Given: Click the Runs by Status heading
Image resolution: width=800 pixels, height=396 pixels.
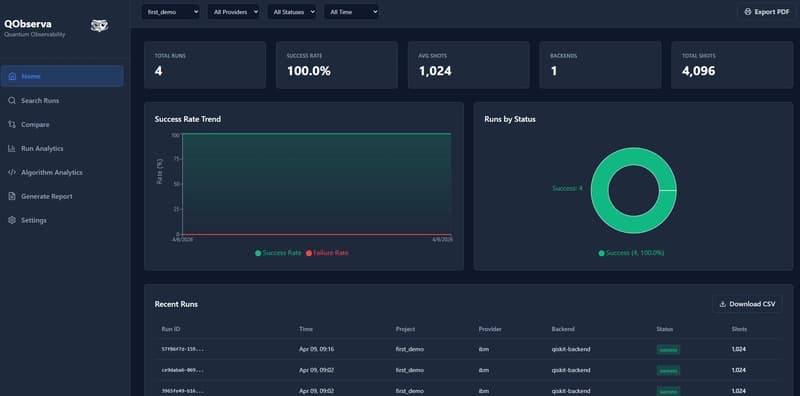Looking at the screenshot, I should (x=510, y=119).
